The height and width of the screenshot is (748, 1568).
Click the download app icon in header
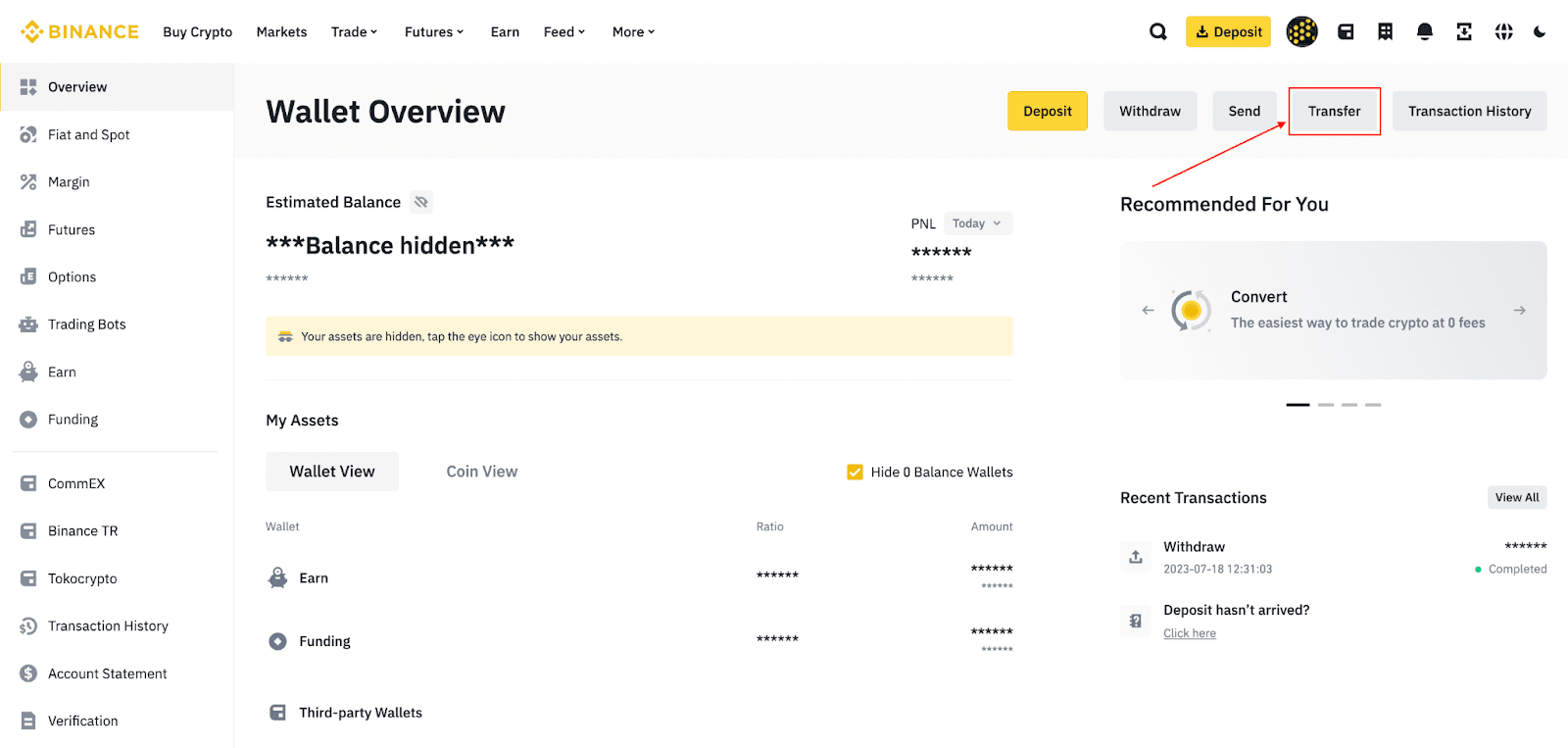click(1463, 32)
